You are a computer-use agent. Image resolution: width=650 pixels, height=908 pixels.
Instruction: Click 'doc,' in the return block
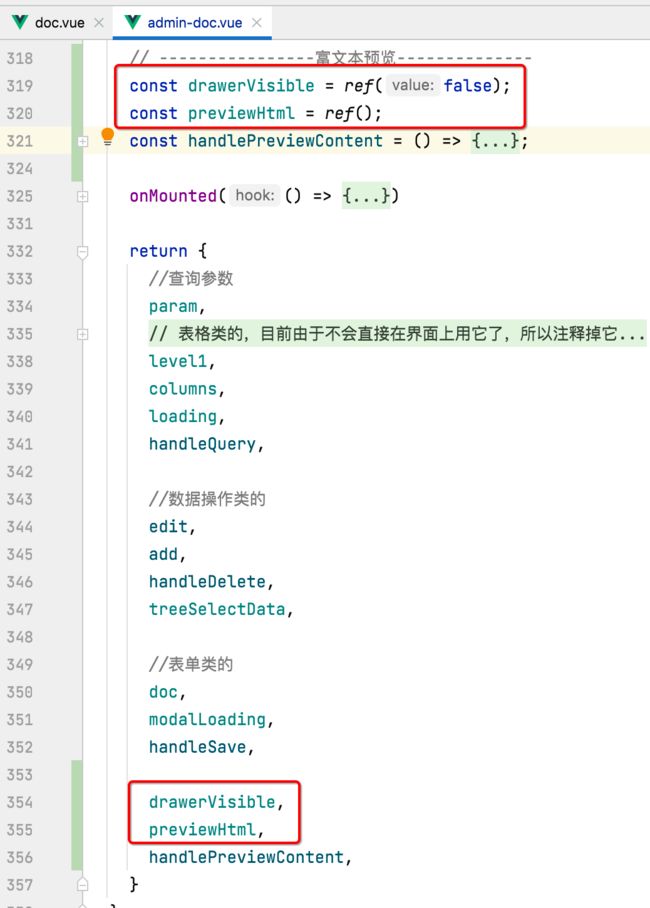167,692
